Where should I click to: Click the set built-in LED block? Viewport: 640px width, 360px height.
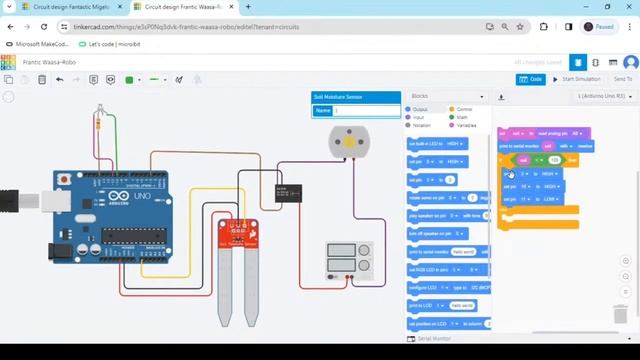click(x=438, y=144)
